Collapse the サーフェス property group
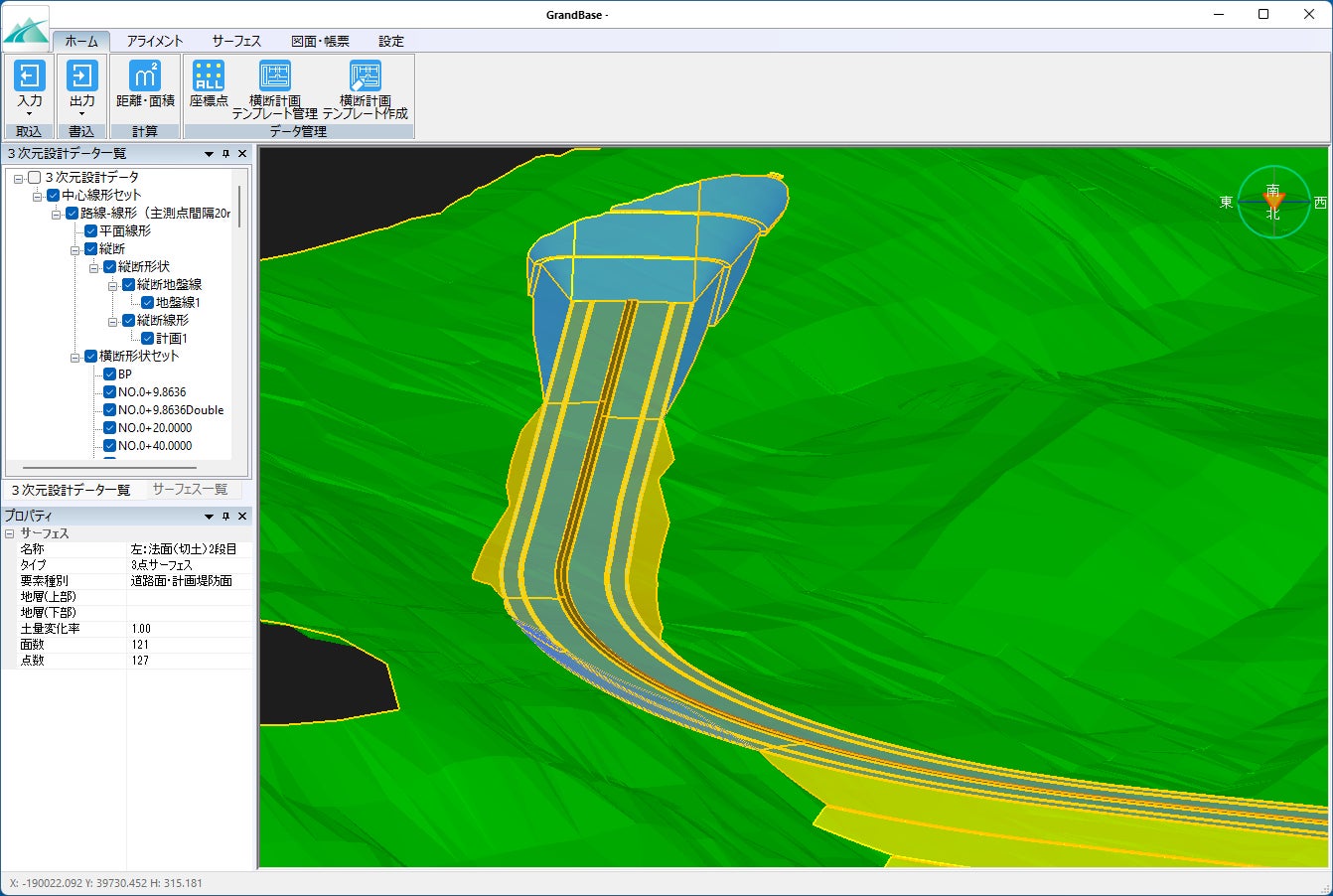This screenshot has height=896, width=1333. click(9, 533)
